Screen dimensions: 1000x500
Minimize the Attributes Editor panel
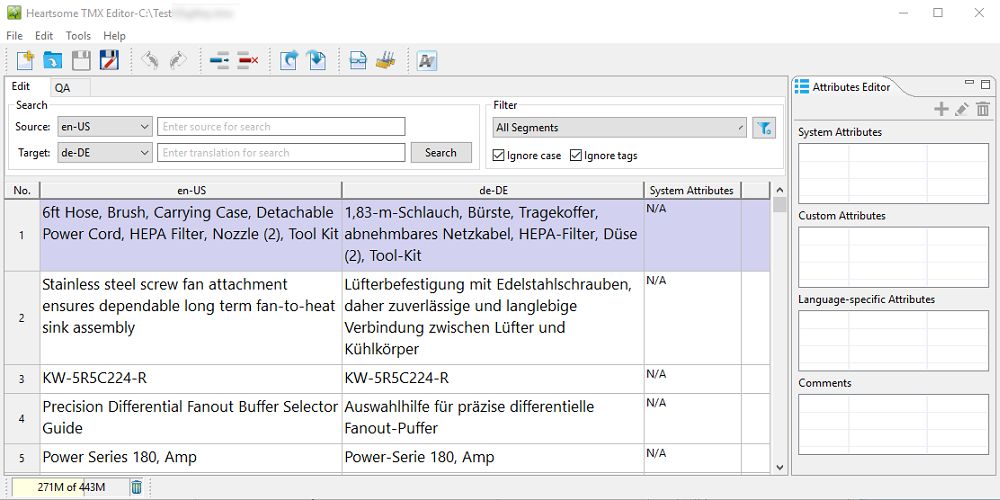click(x=970, y=83)
